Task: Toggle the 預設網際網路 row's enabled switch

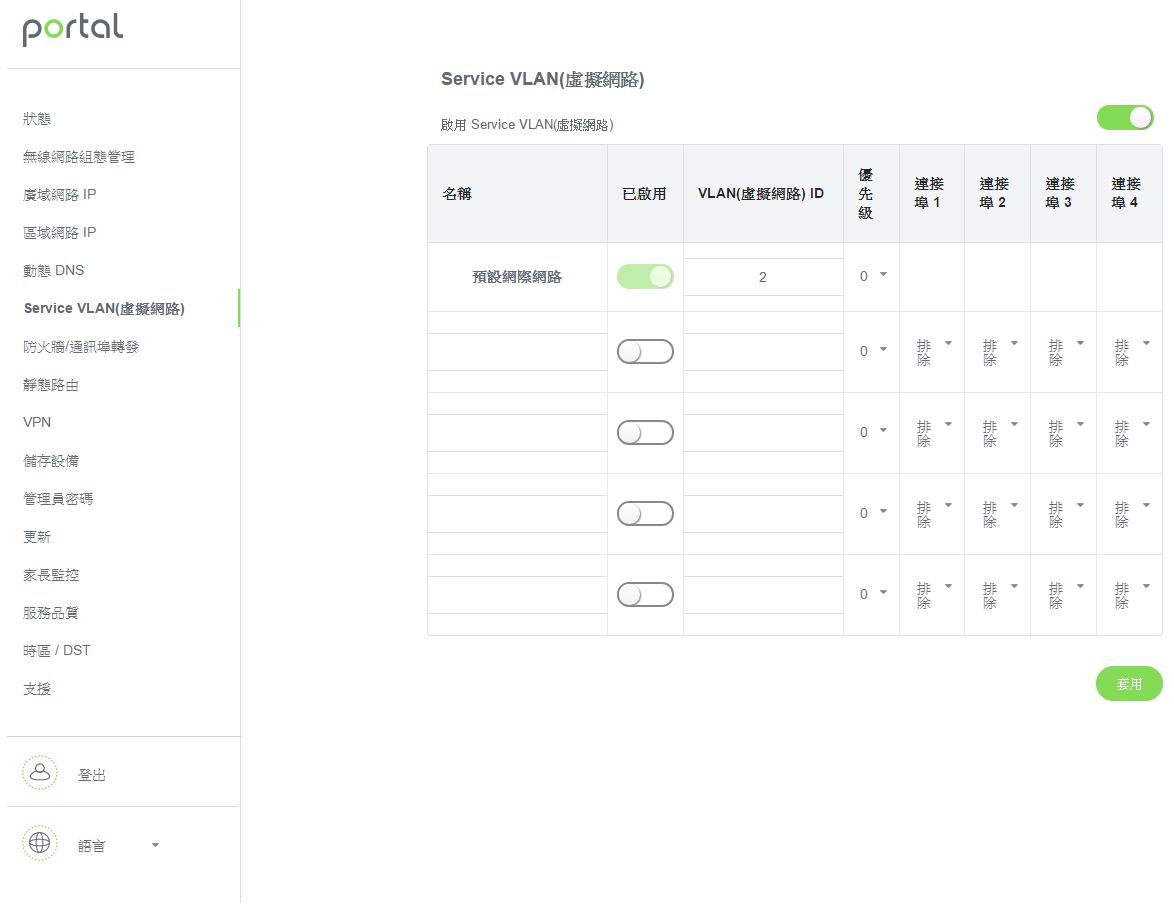Action: pos(645,277)
